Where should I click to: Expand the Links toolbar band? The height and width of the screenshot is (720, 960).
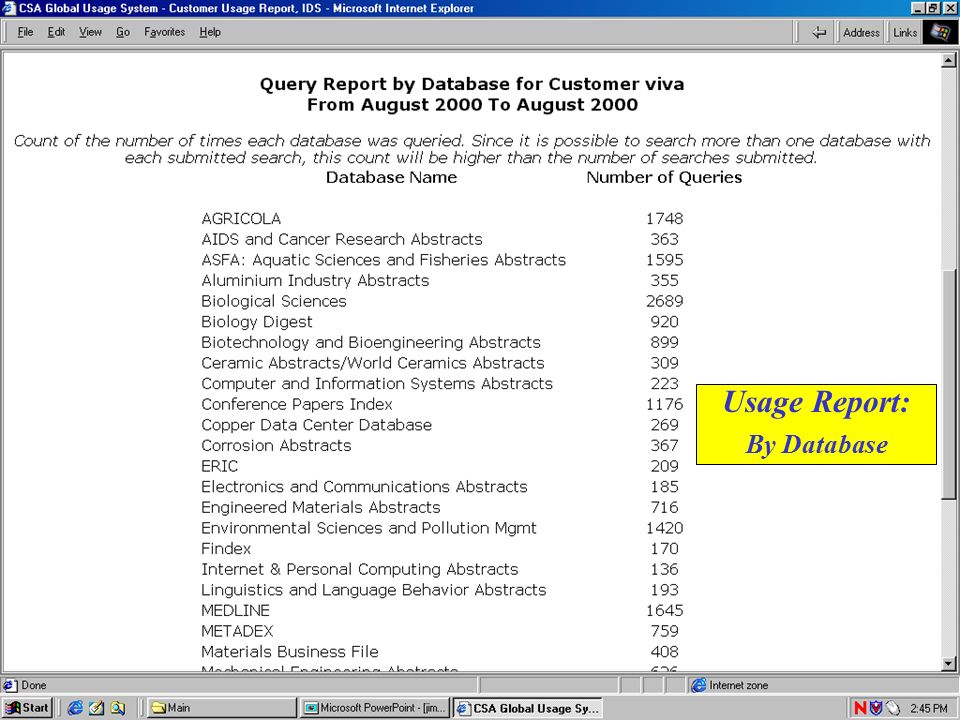[905, 32]
